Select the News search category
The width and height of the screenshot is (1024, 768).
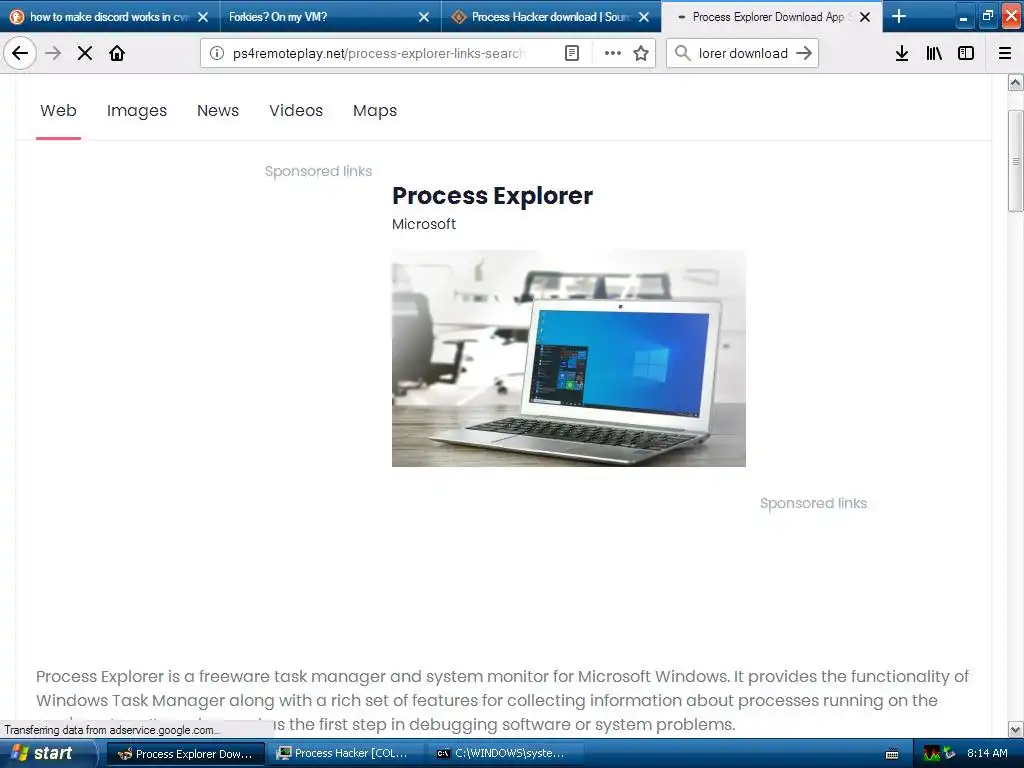(218, 110)
